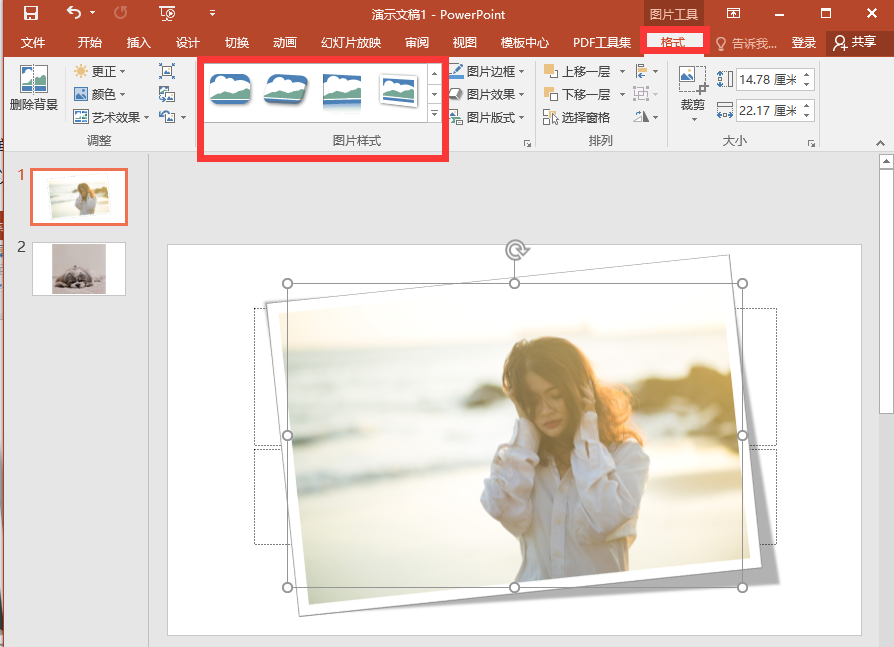
Task: Open the 更正 corrections dropdown
Action: pyautogui.click(x=100, y=71)
